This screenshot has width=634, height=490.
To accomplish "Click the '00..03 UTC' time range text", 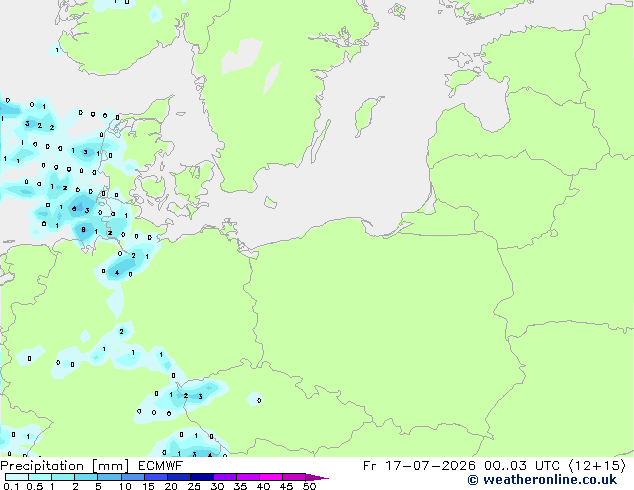I will [x=522, y=466].
